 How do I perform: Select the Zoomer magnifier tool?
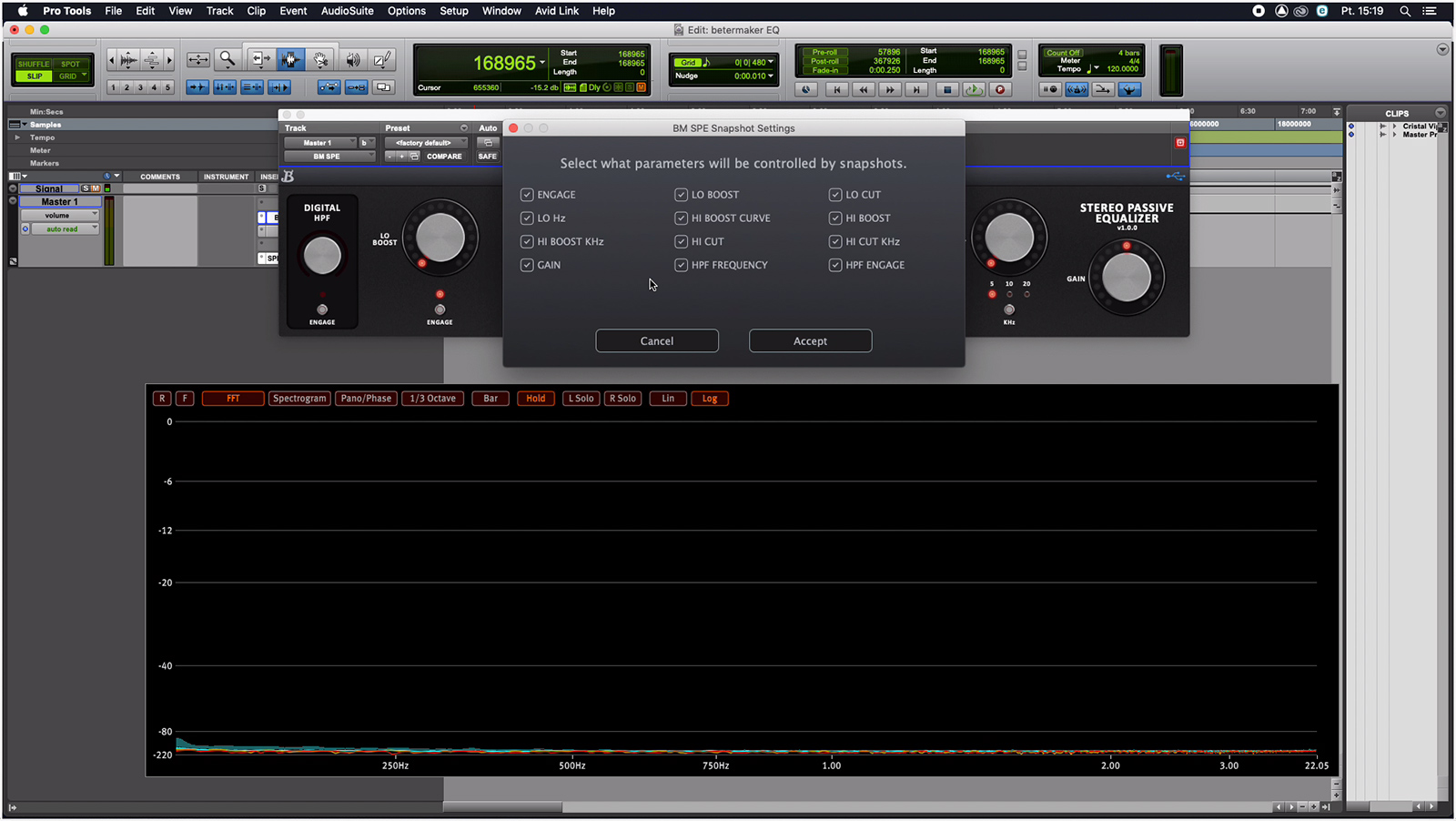(x=227, y=60)
